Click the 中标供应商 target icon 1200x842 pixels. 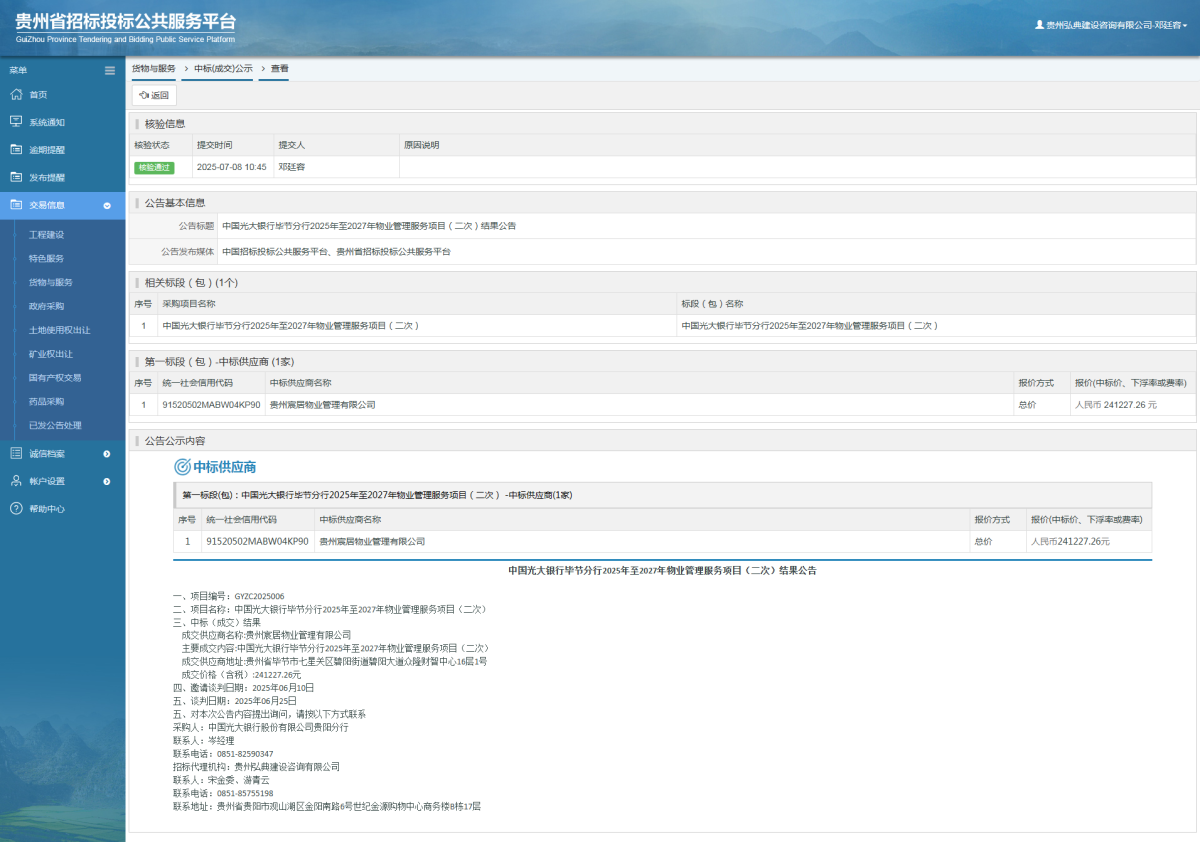[x=182, y=467]
